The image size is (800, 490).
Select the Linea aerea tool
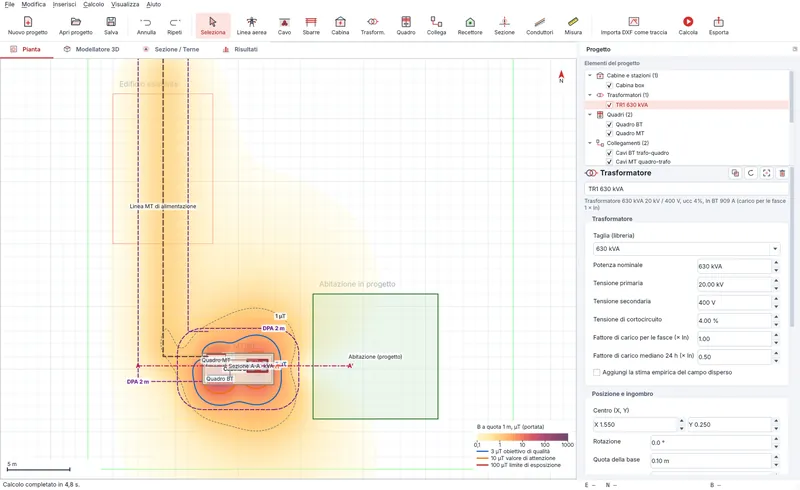(252, 26)
